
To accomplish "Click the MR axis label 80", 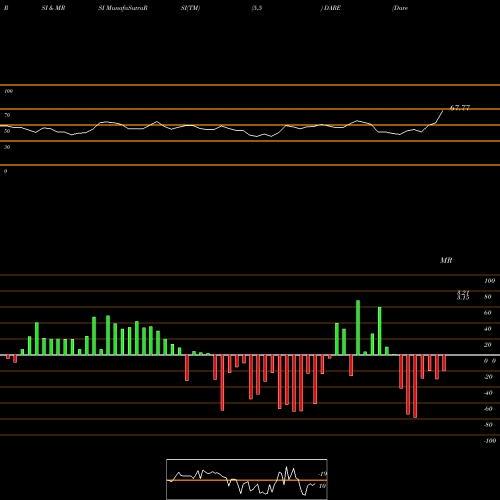I will pos(487,297).
